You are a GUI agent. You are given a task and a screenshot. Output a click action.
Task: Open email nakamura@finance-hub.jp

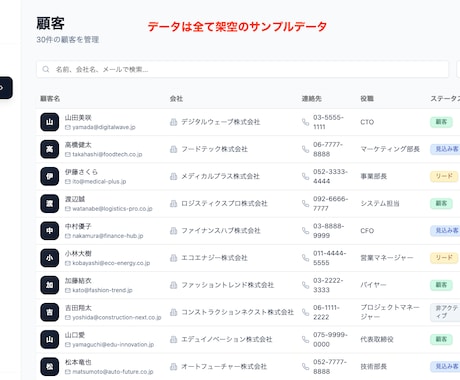pyautogui.click(x=108, y=236)
